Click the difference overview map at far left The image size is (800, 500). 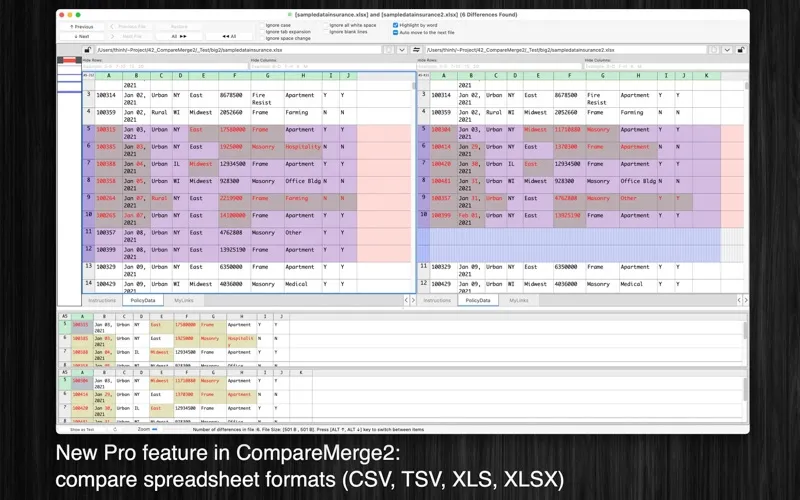click(x=69, y=181)
